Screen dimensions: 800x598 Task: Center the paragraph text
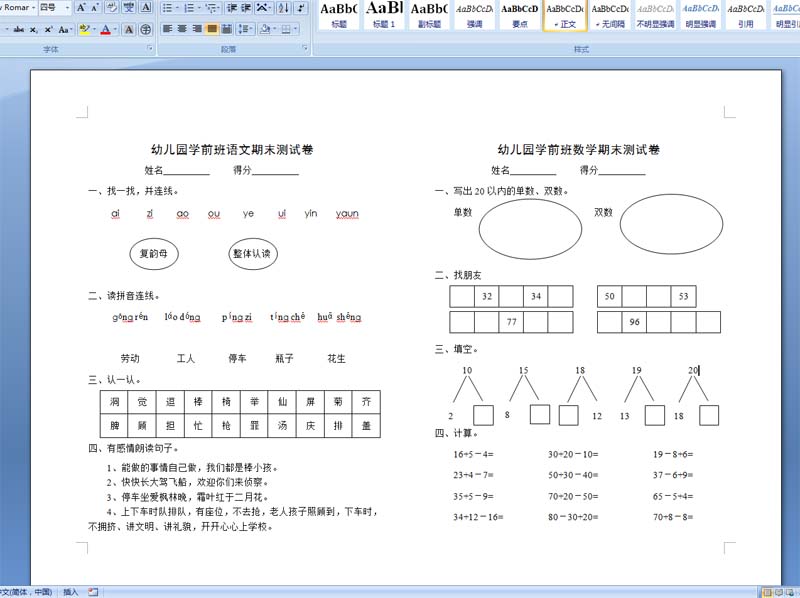(182, 29)
